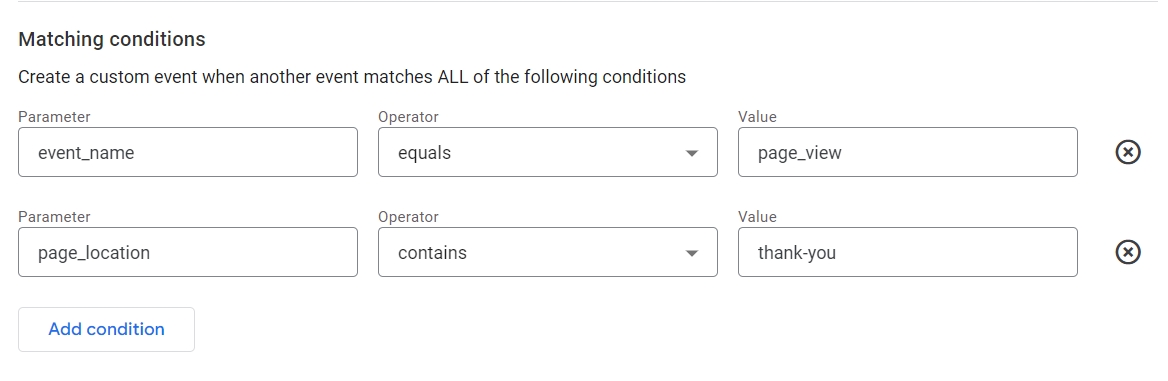Click the Parameter label above page_location
1168x381 pixels.
pyautogui.click(x=54, y=217)
